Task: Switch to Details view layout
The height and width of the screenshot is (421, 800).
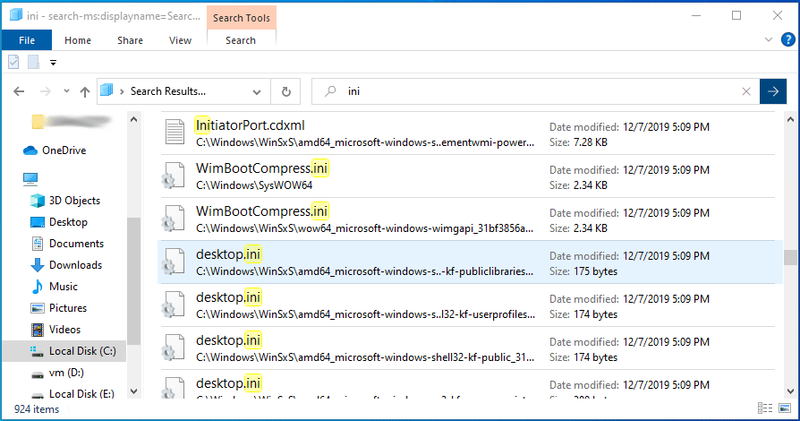Action: click(765, 408)
